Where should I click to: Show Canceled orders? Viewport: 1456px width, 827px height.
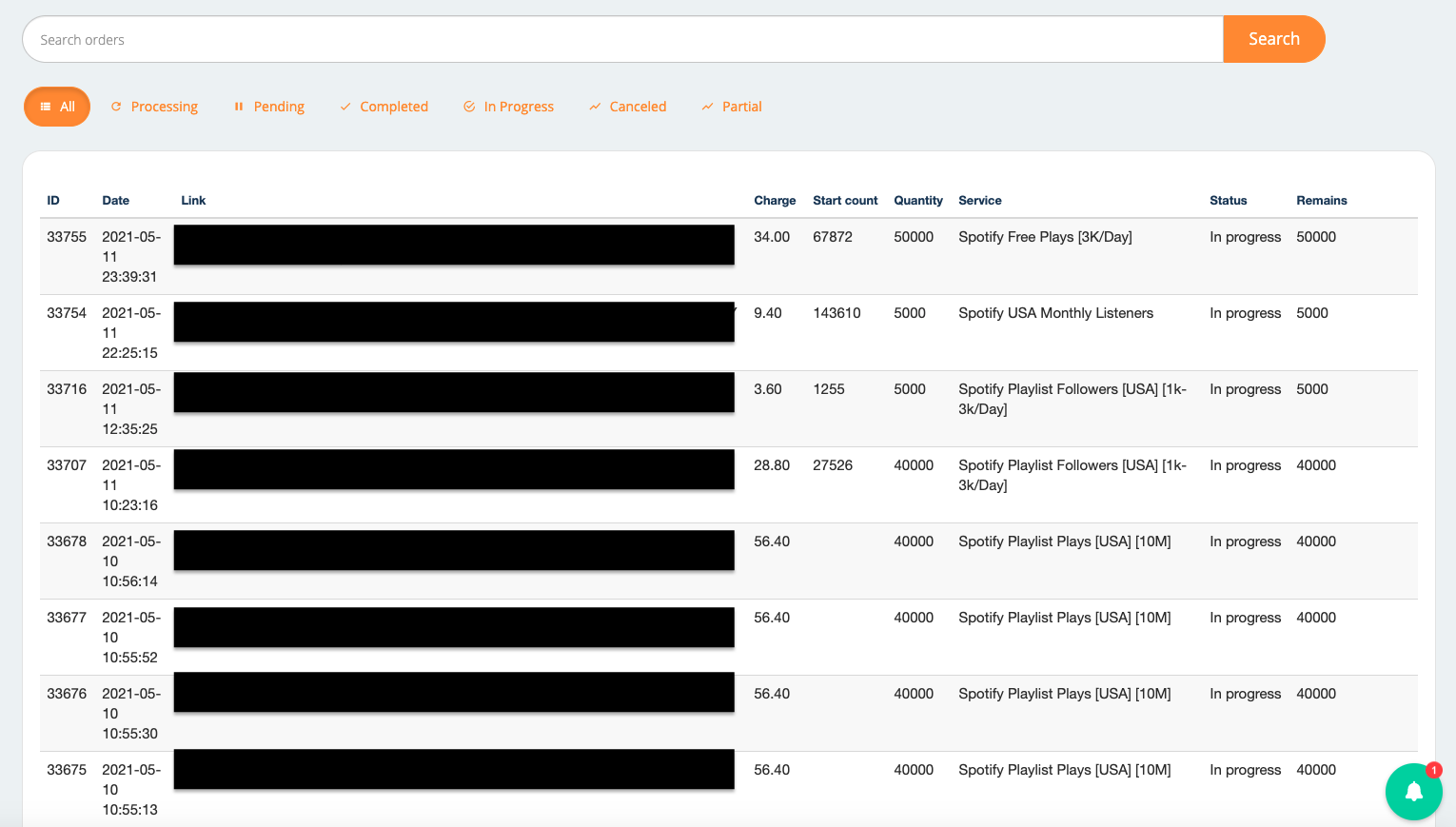tap(628, 107)
